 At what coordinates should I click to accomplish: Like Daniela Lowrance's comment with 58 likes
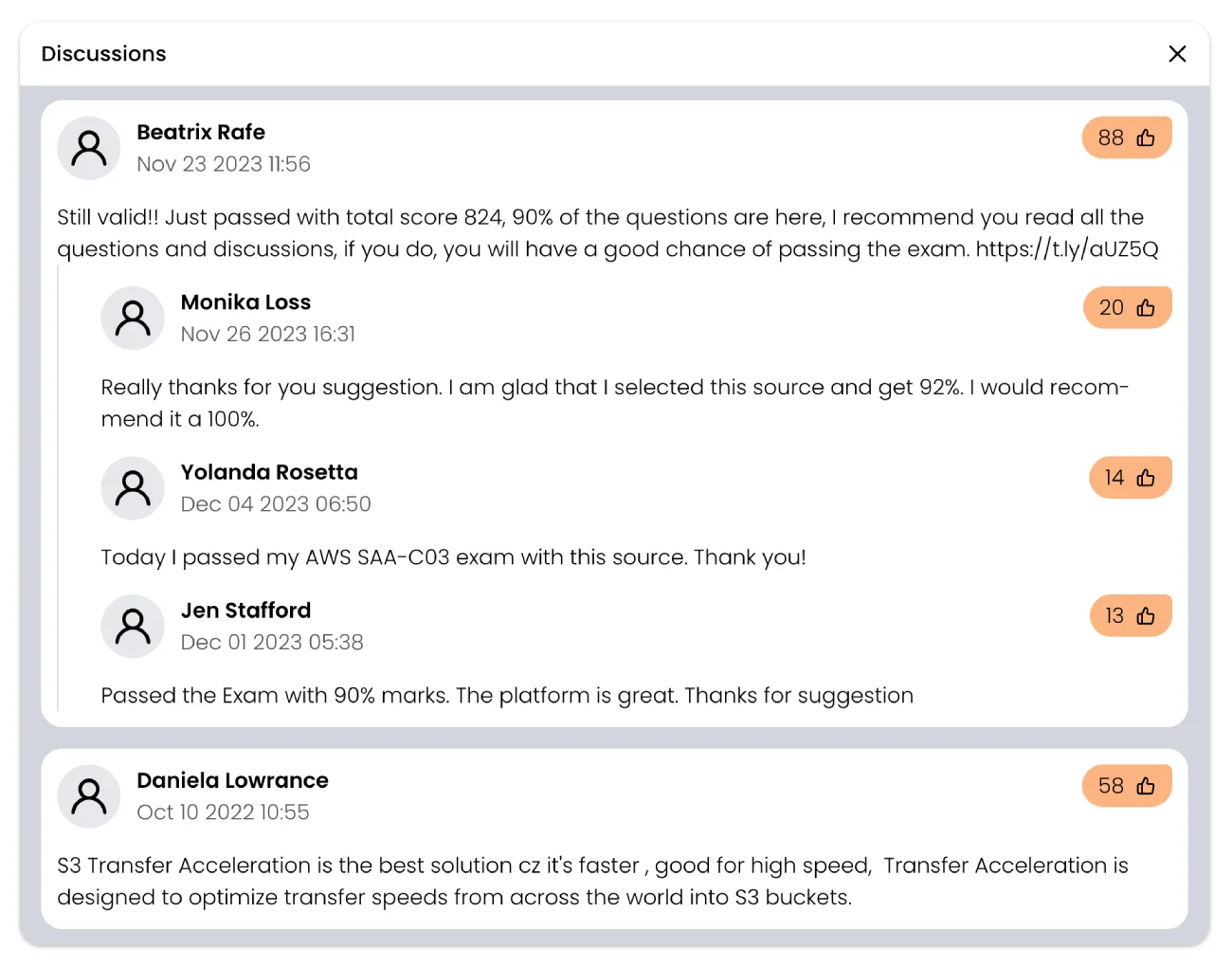pyautogui.click(x=1127, y=786)
